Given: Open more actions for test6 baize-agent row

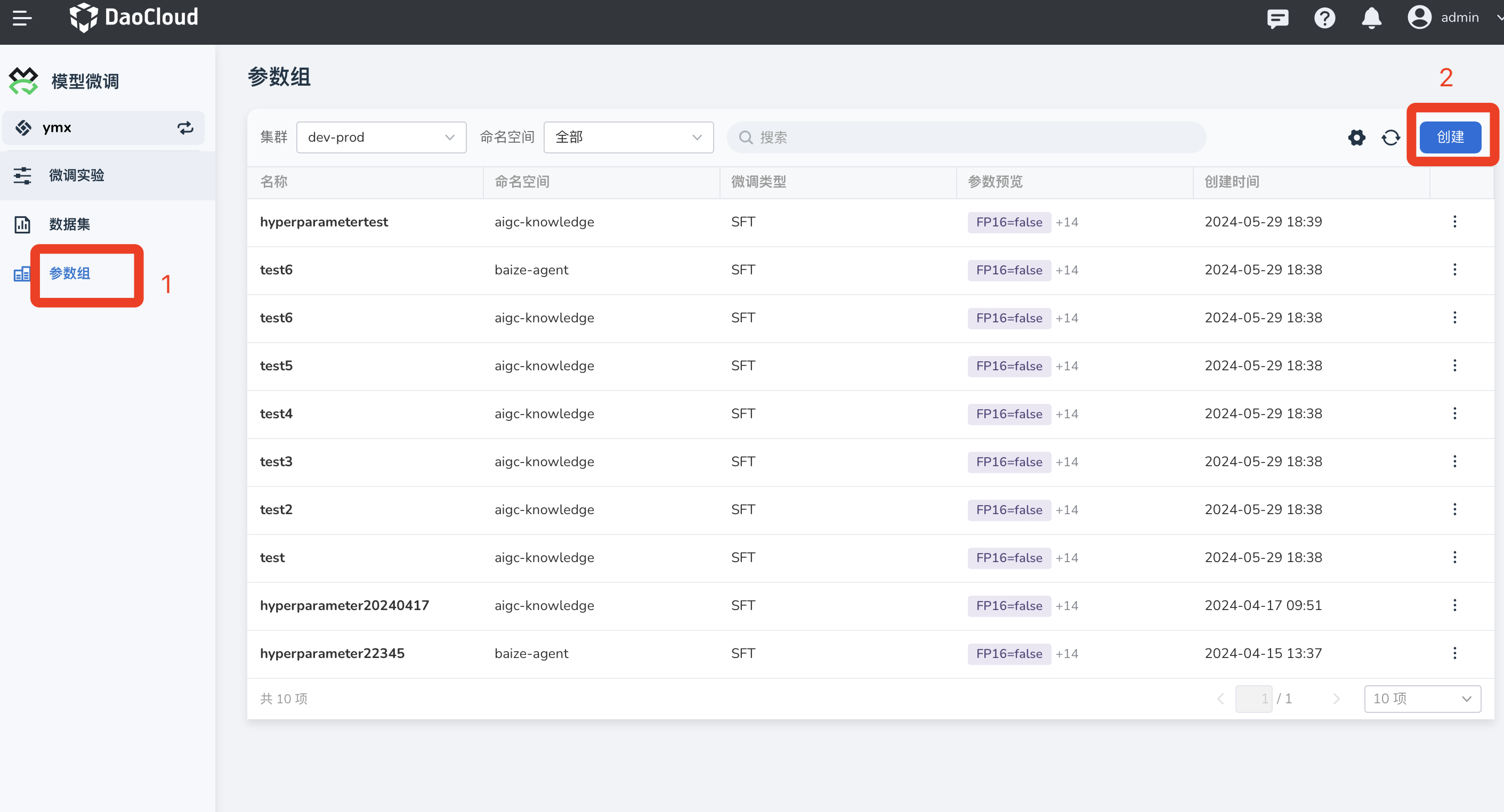Looking at the screenshot, I should [1454, 270].
